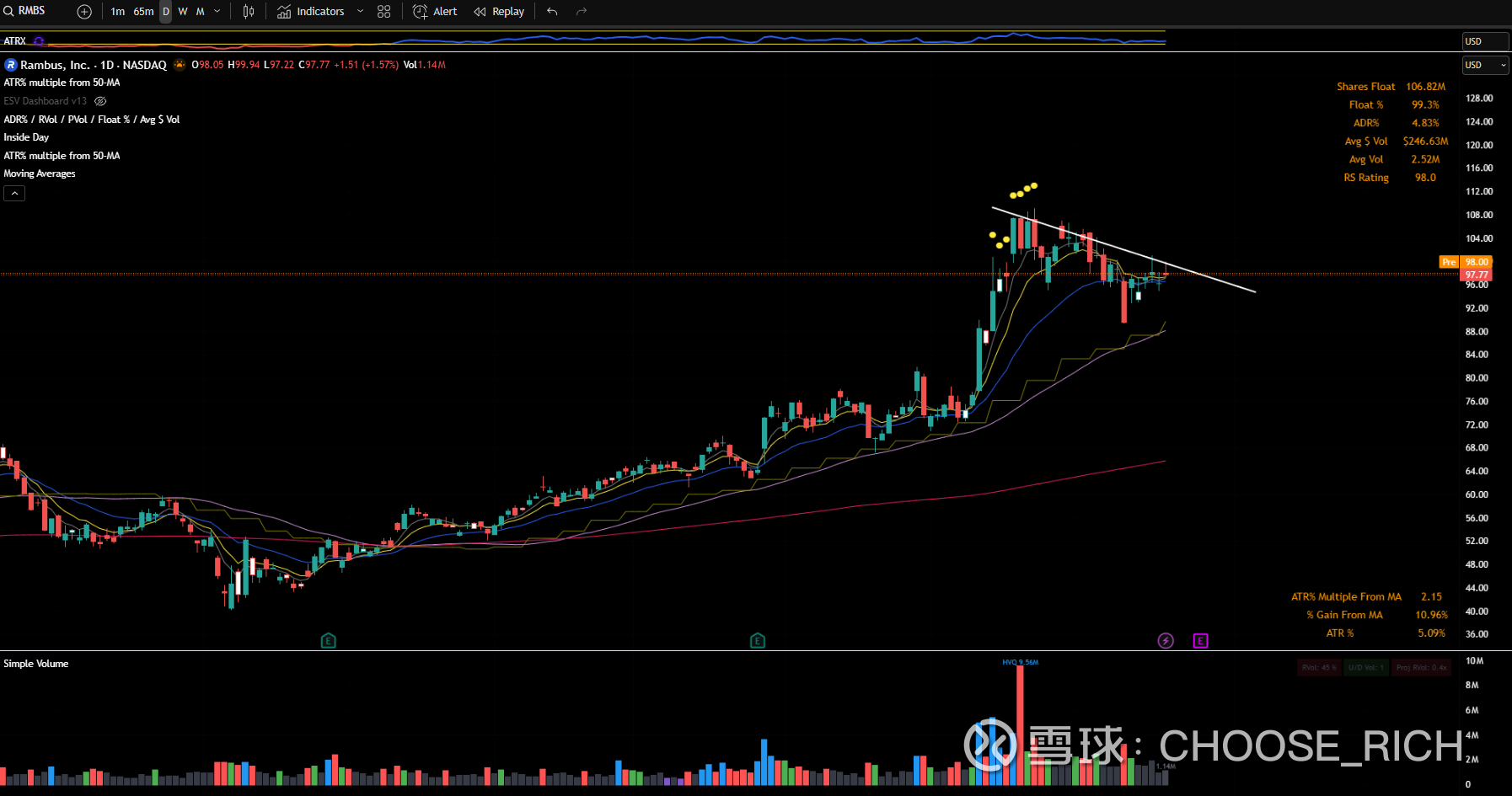1512x796 pixels.
Task: Select the W weekly timeframe
Action: (x=183, y=12)
